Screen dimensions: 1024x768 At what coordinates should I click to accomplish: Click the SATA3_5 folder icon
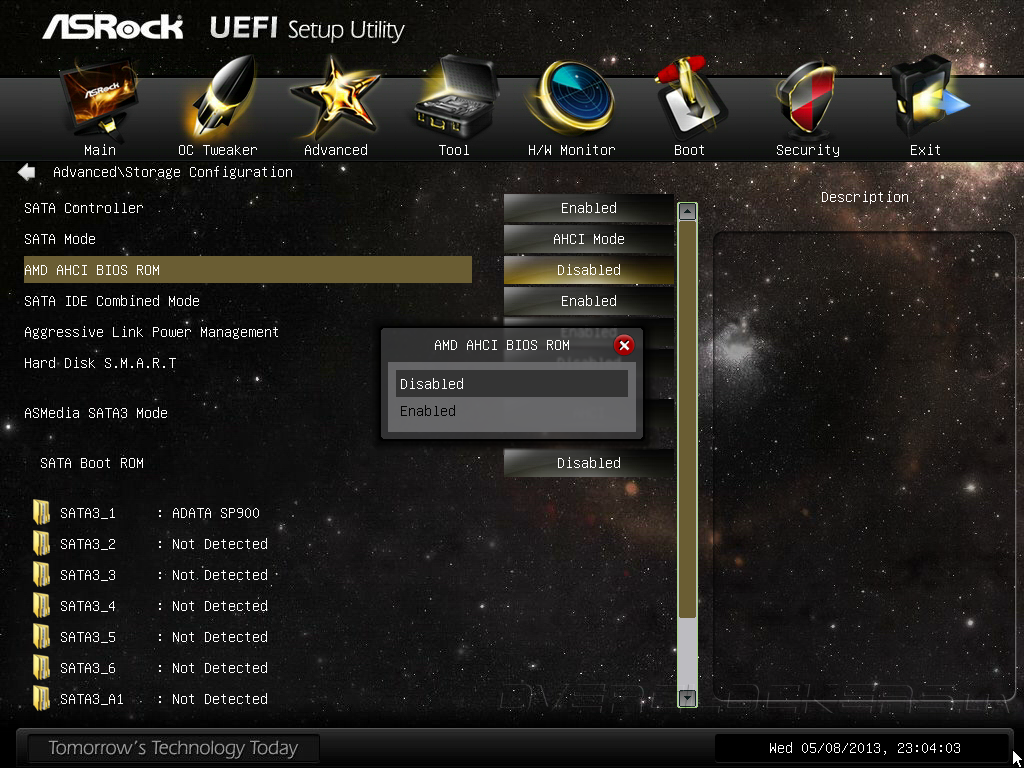41,637
